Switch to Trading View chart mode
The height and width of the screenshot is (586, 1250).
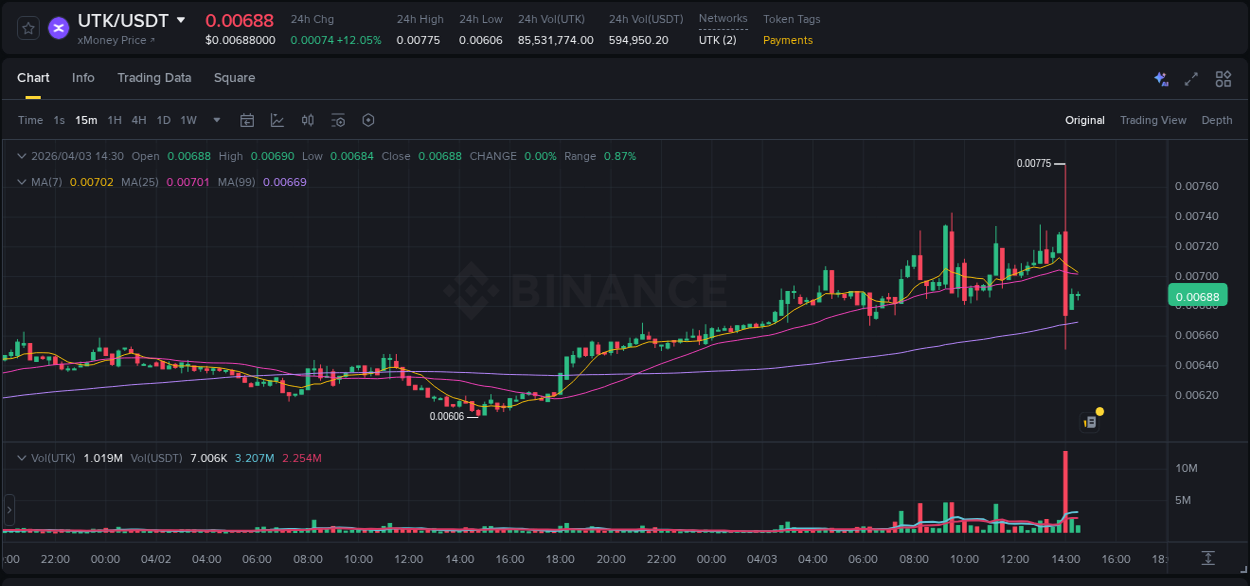click(1153, 120)
